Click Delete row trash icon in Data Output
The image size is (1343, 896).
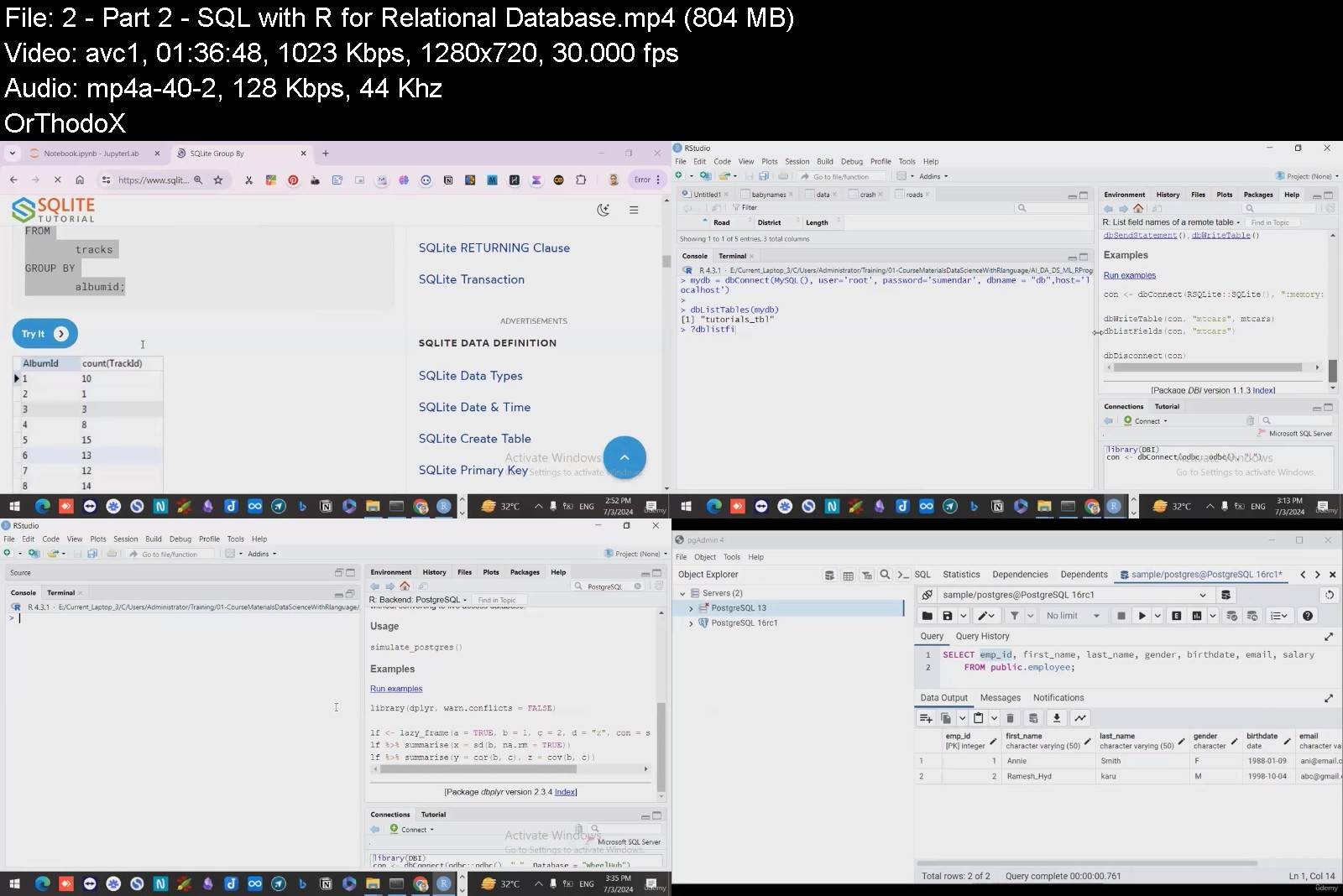[1010, 718]
